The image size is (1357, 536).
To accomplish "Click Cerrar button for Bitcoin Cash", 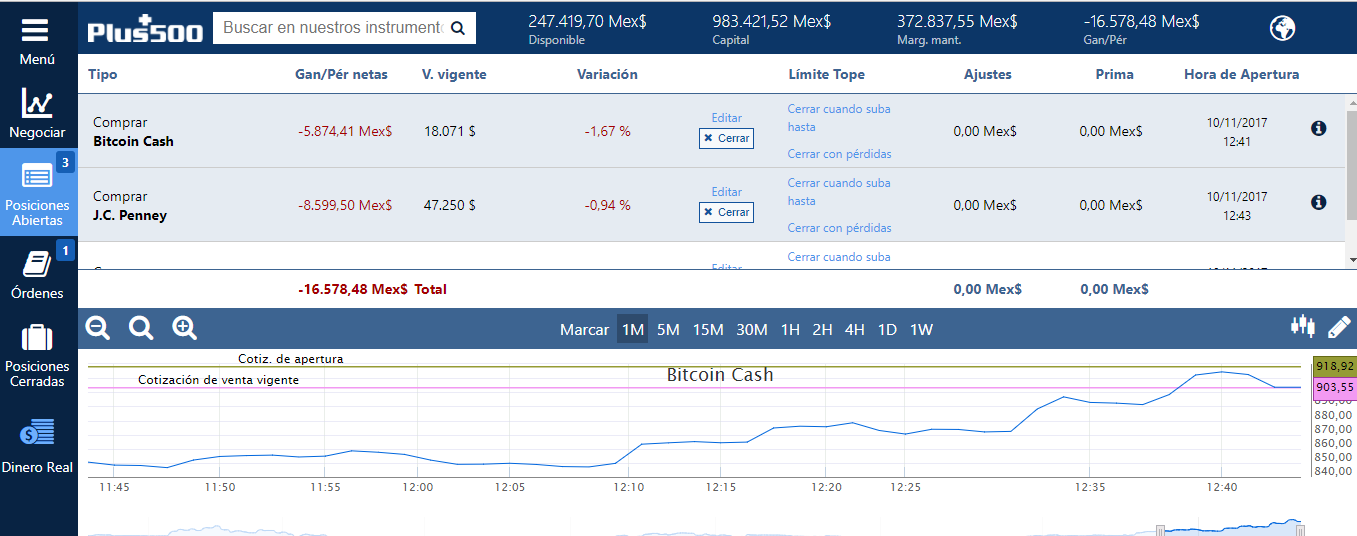I will tap(726, 138).
